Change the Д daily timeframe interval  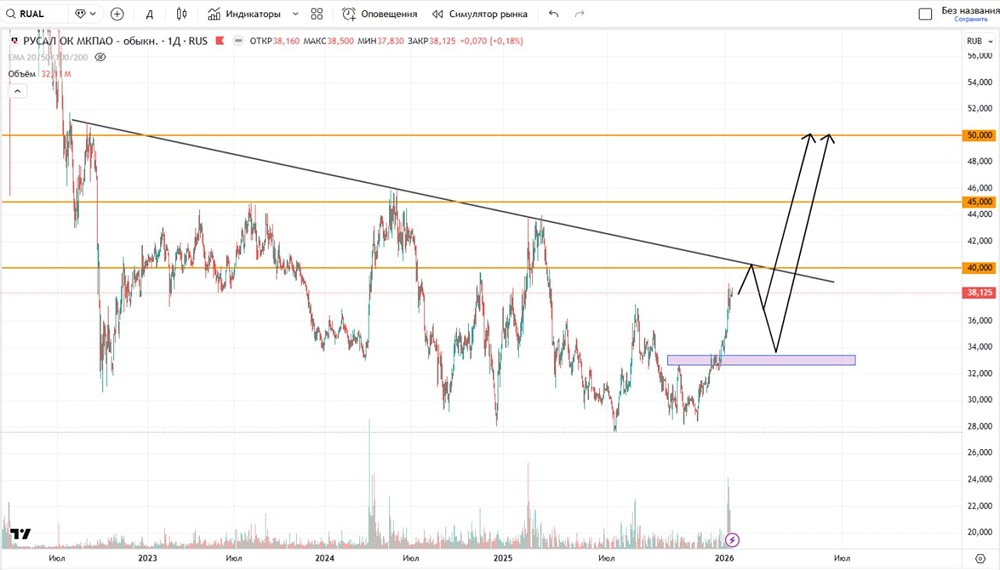tap(149, 13)
